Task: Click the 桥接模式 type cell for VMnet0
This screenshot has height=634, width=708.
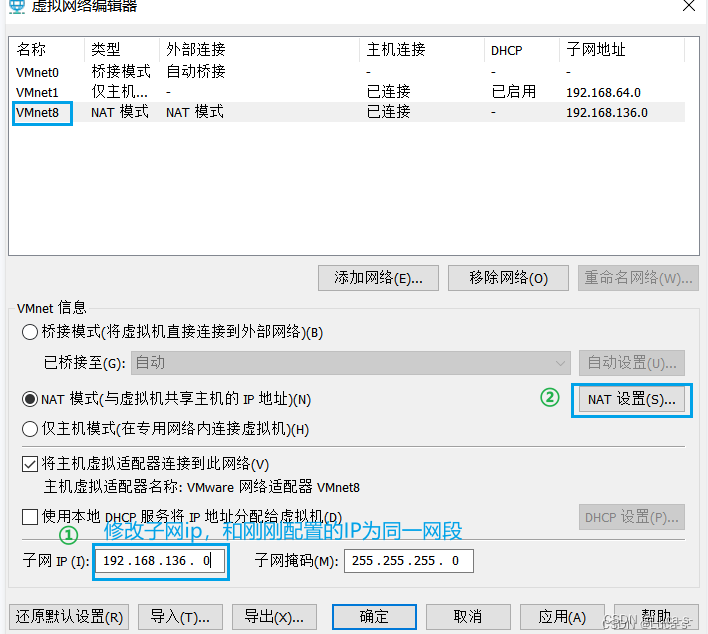Action: pos(121,72)
